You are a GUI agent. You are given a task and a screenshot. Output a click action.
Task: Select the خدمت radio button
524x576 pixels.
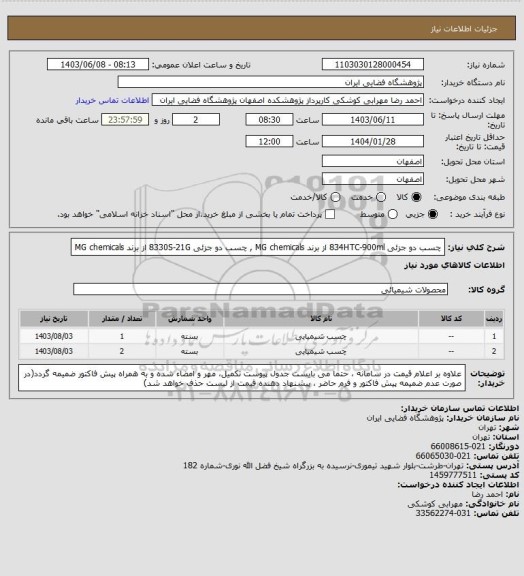coord(381,197)
